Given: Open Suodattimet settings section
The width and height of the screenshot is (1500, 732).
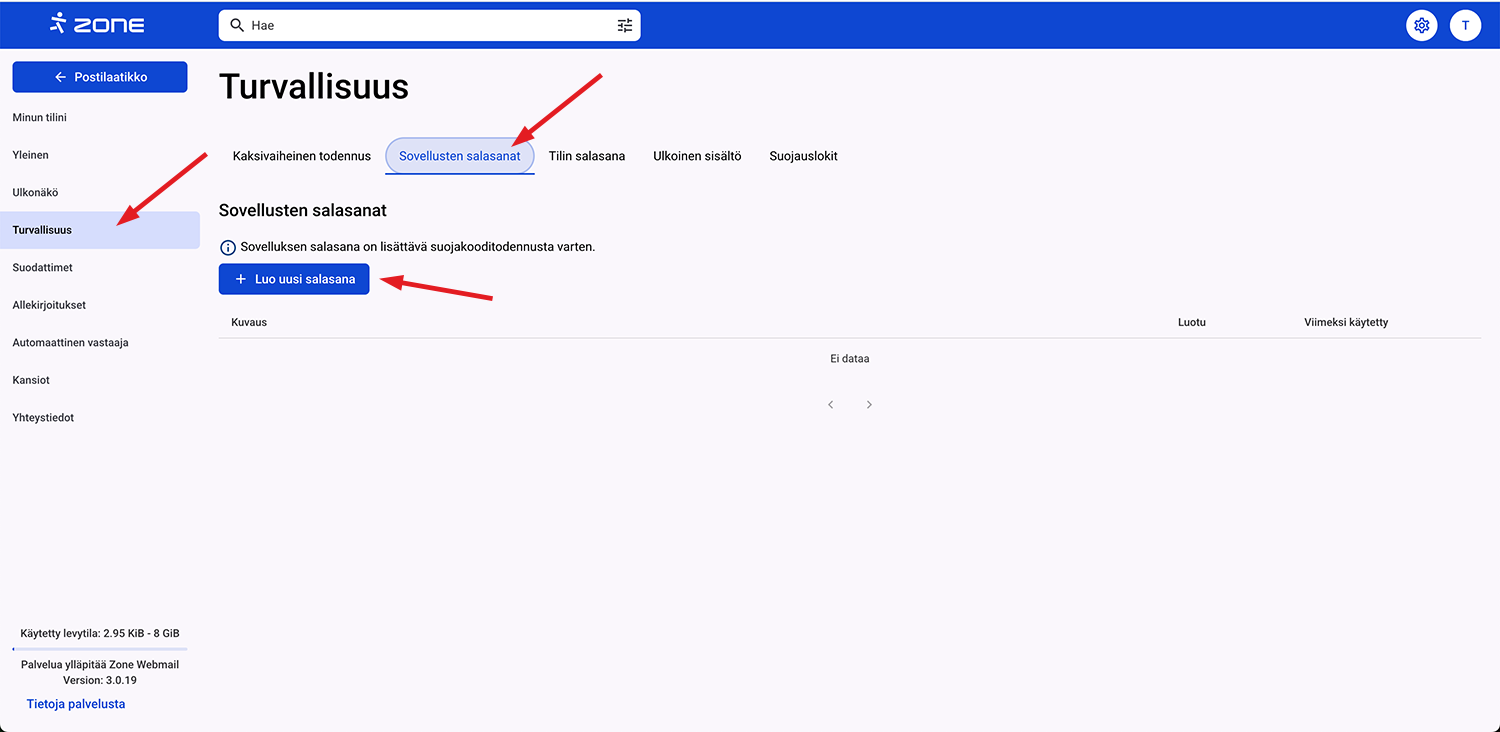Looking at the screenshot, I should click(x=43, y=268).
